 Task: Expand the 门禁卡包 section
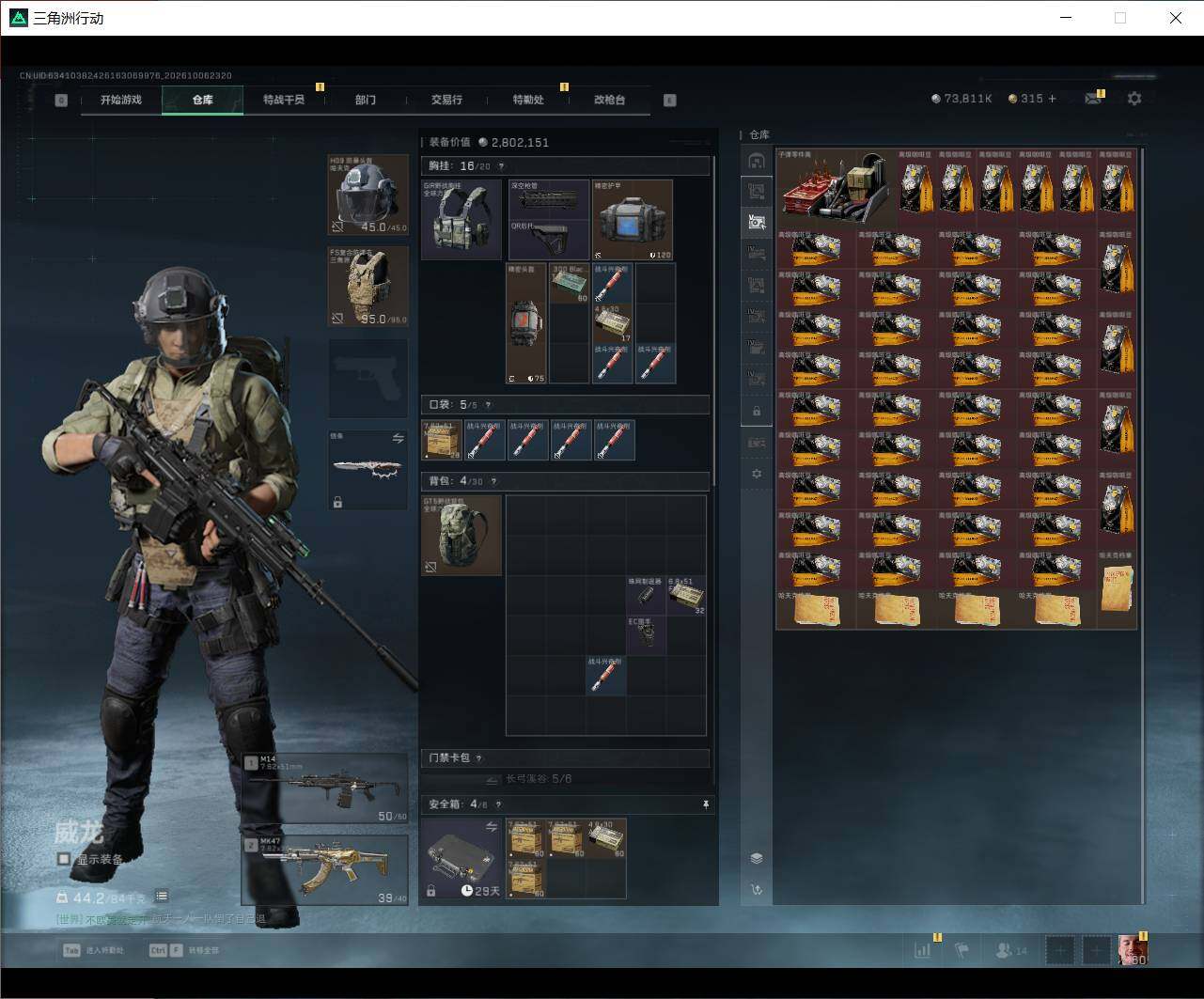[565, 757]
